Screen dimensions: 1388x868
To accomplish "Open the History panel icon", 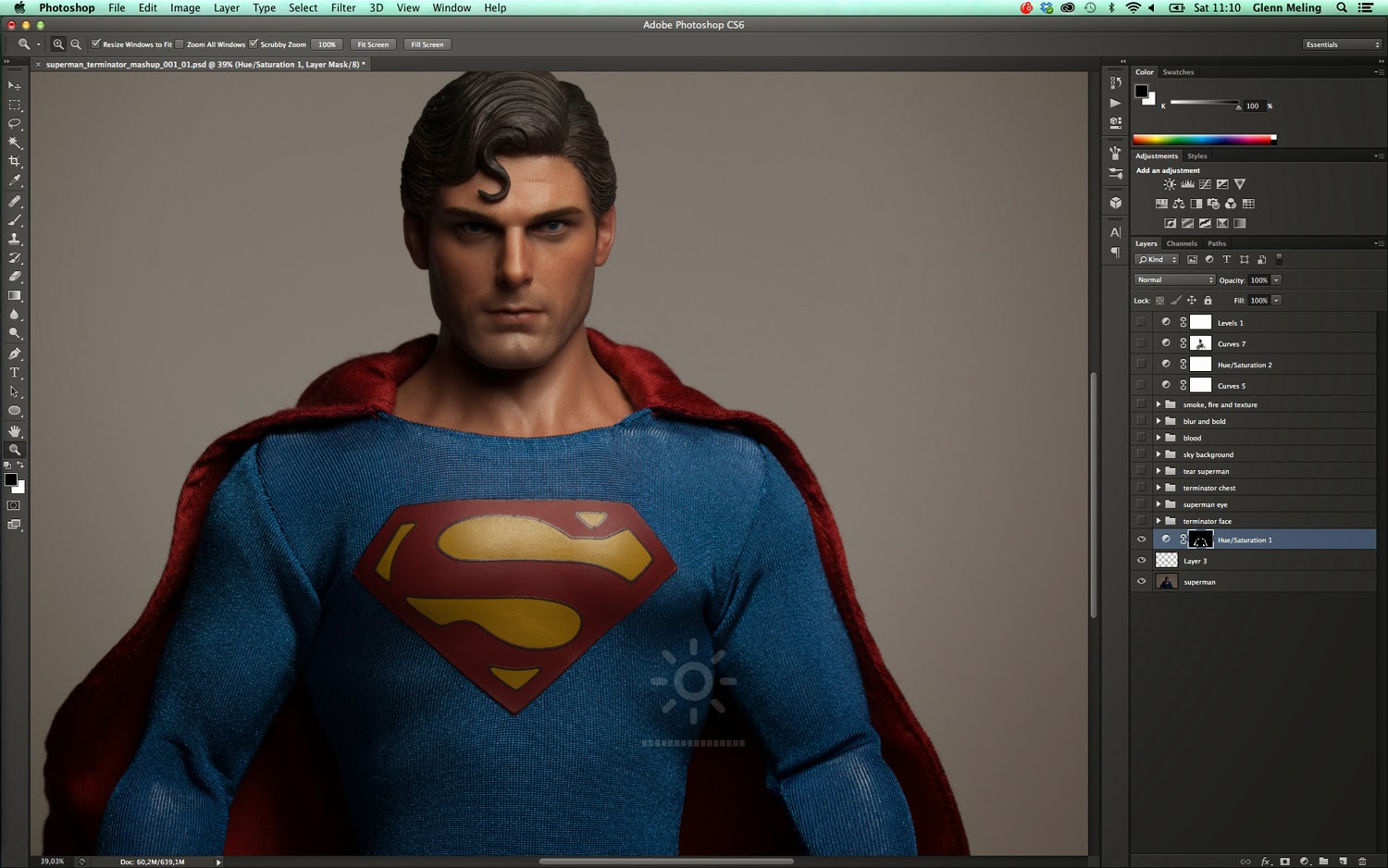I will [1115, 82].
